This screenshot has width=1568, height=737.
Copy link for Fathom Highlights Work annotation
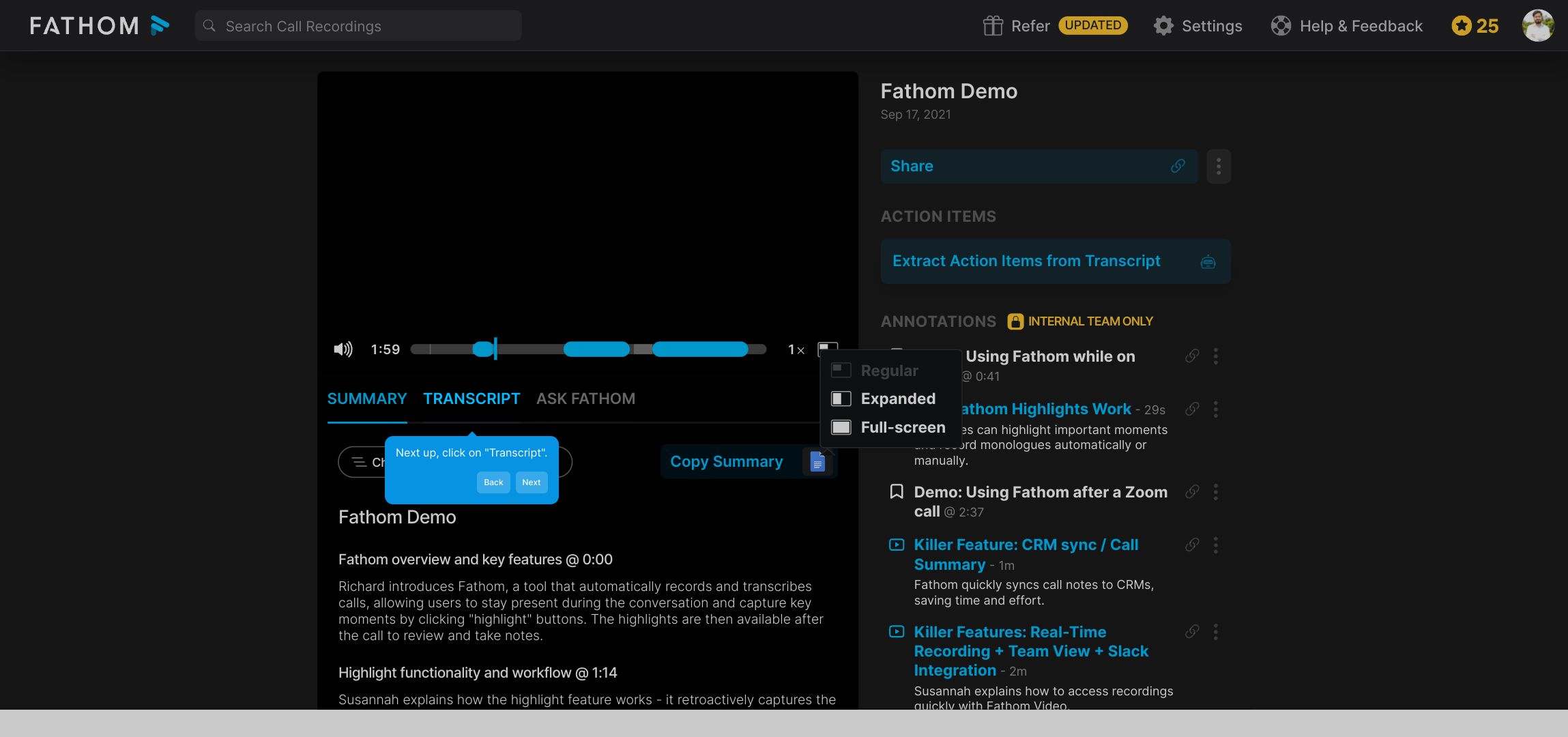pos(1192,409)
